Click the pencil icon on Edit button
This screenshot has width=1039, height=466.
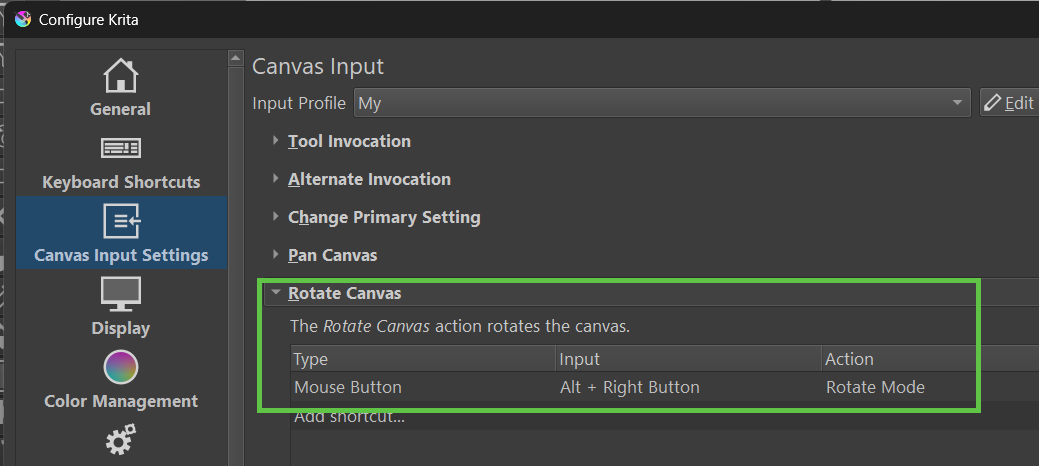point(992,103)
